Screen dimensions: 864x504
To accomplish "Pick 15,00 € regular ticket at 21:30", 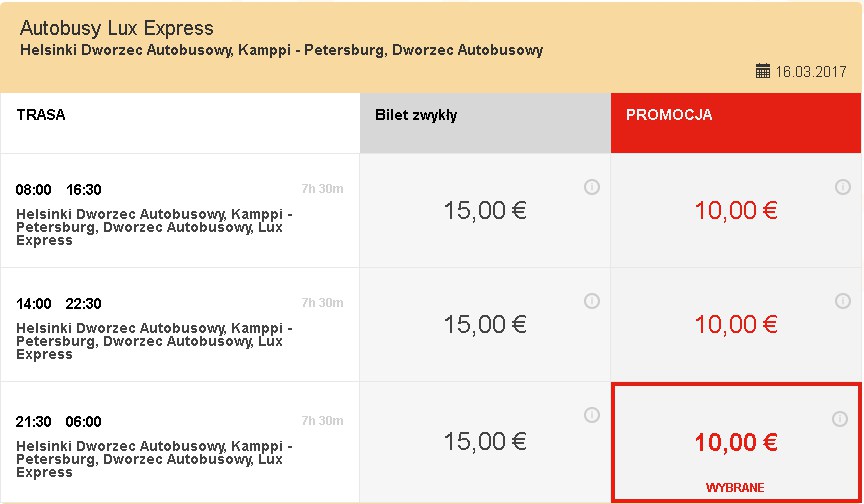I will [485, 442].
